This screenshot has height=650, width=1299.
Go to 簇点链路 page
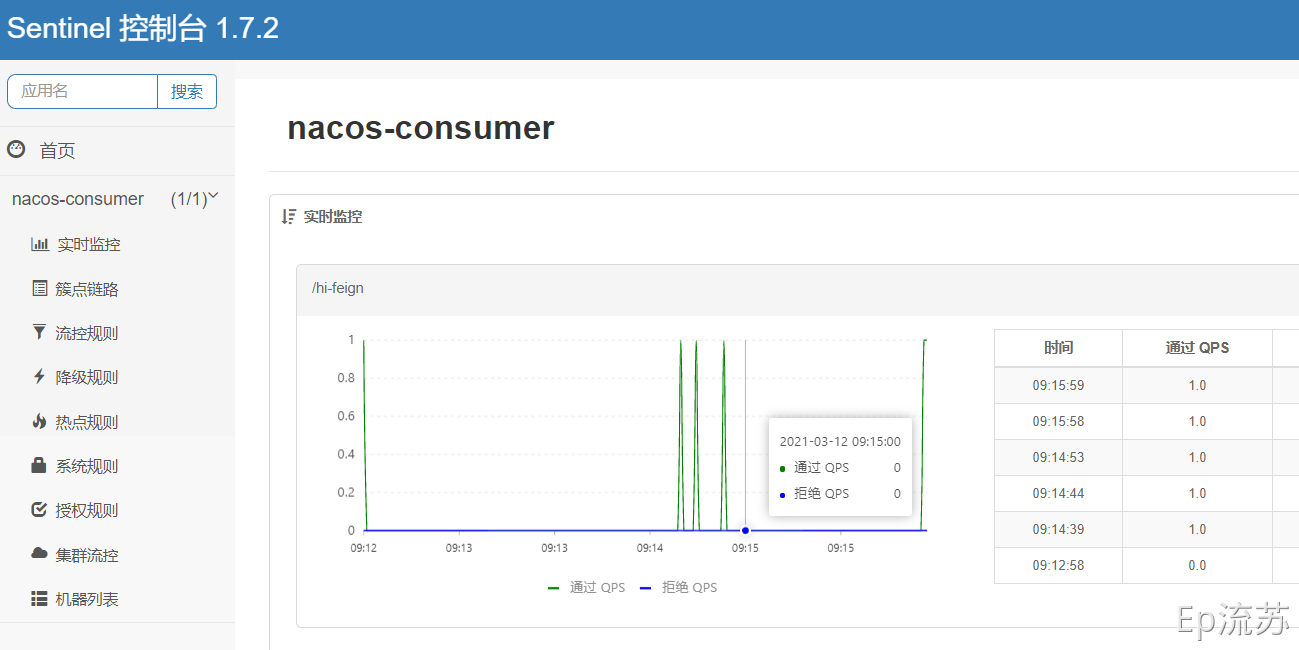87,289
